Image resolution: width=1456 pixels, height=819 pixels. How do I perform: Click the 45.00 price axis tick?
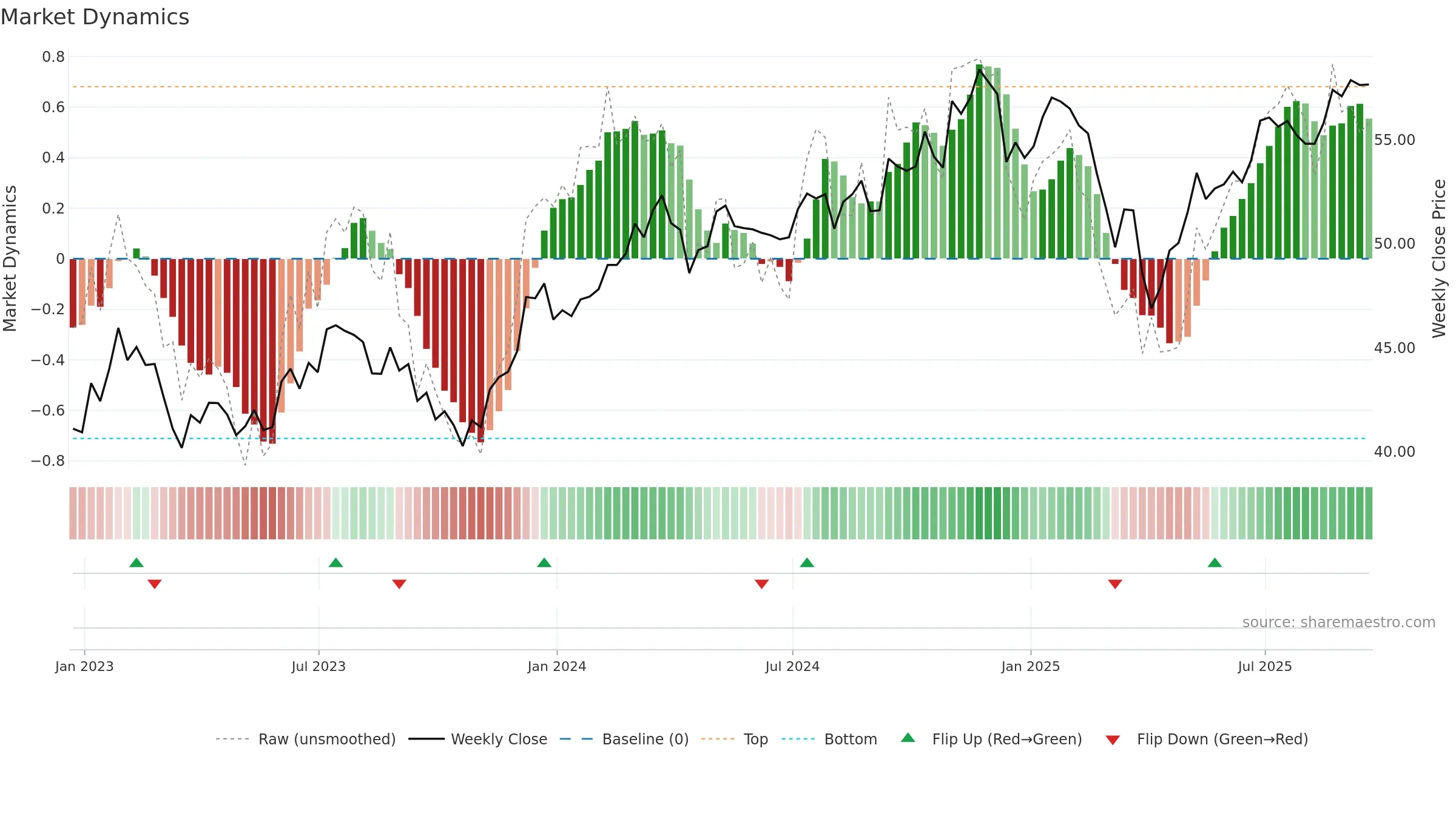pyautogui.click(x=1395, y=348)
